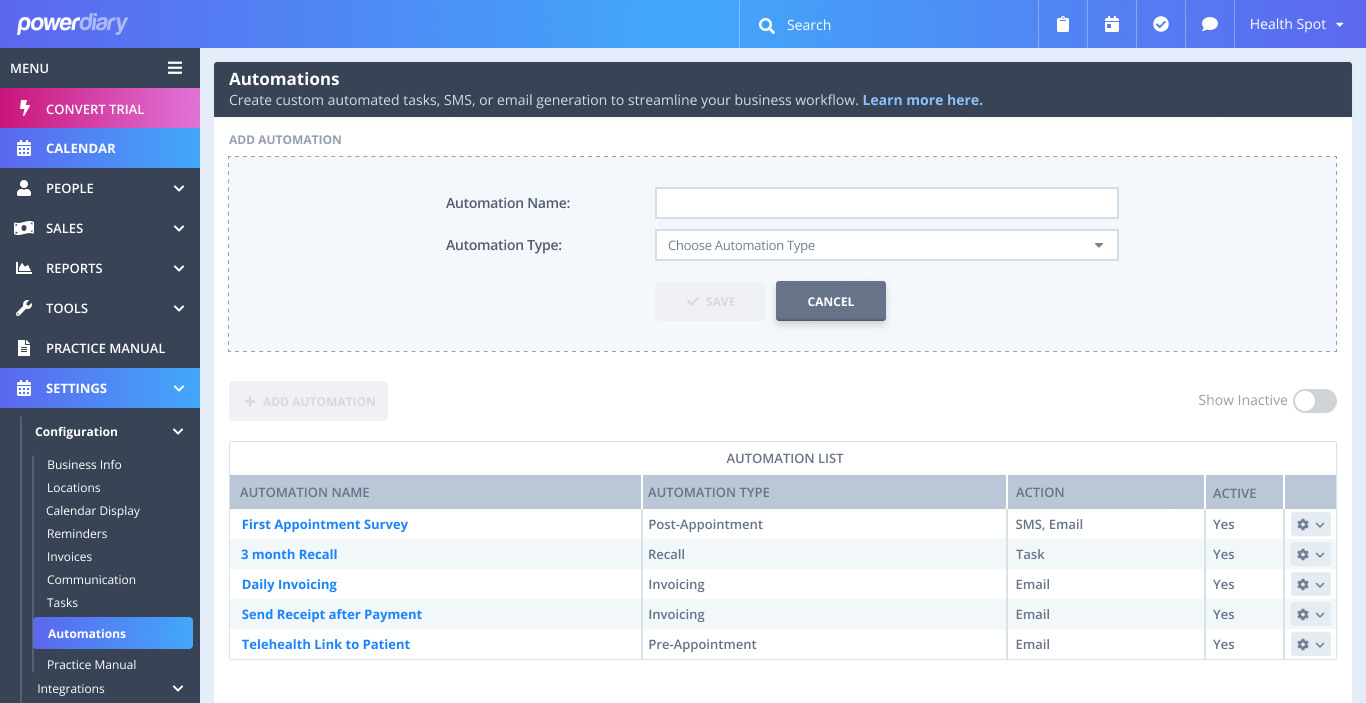Follow the Learn more here link
Screen dimensions: 1366x703
922,100
